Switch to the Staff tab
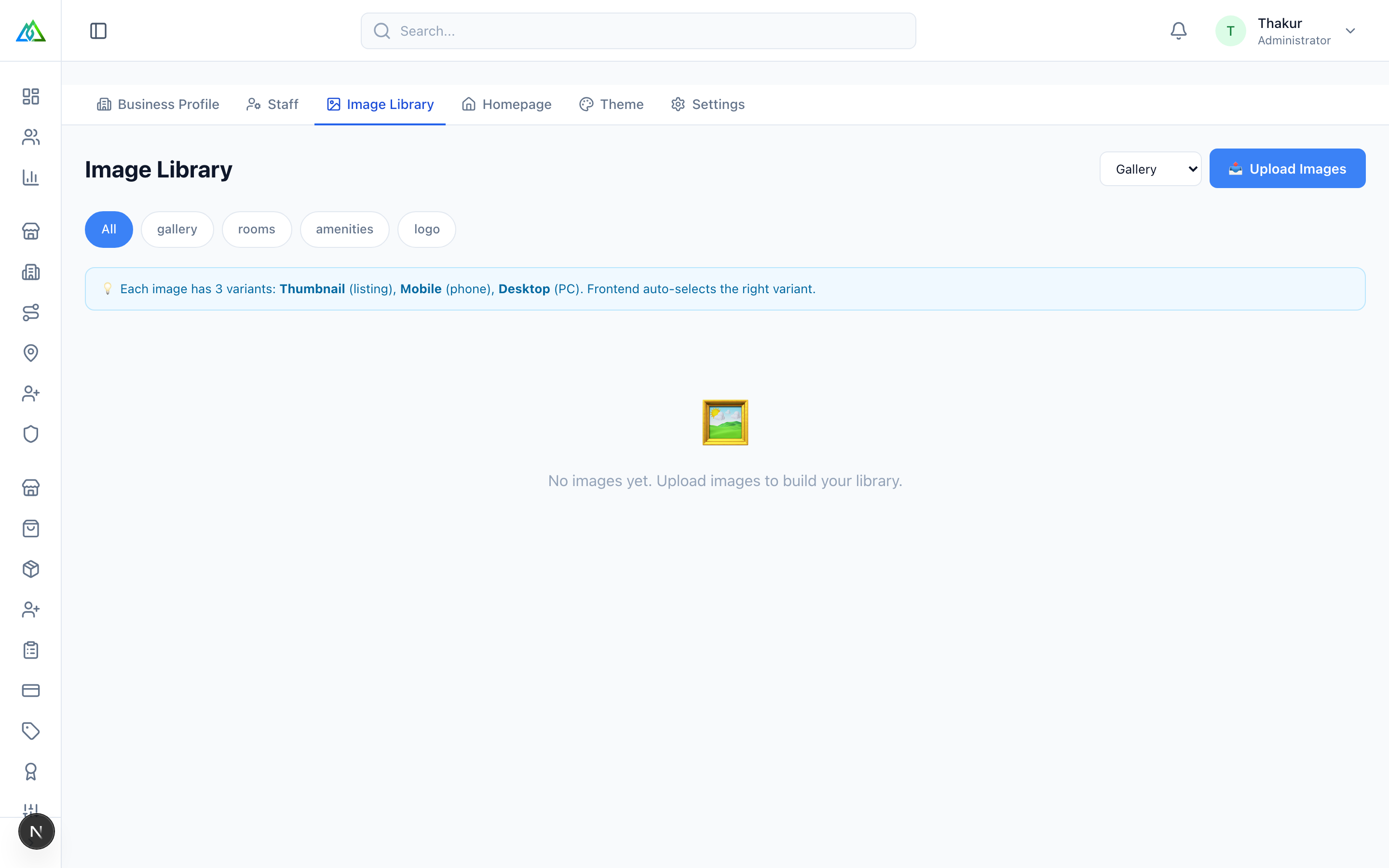1389x868 pixels. pyautogui.click(x=272, y=105)
